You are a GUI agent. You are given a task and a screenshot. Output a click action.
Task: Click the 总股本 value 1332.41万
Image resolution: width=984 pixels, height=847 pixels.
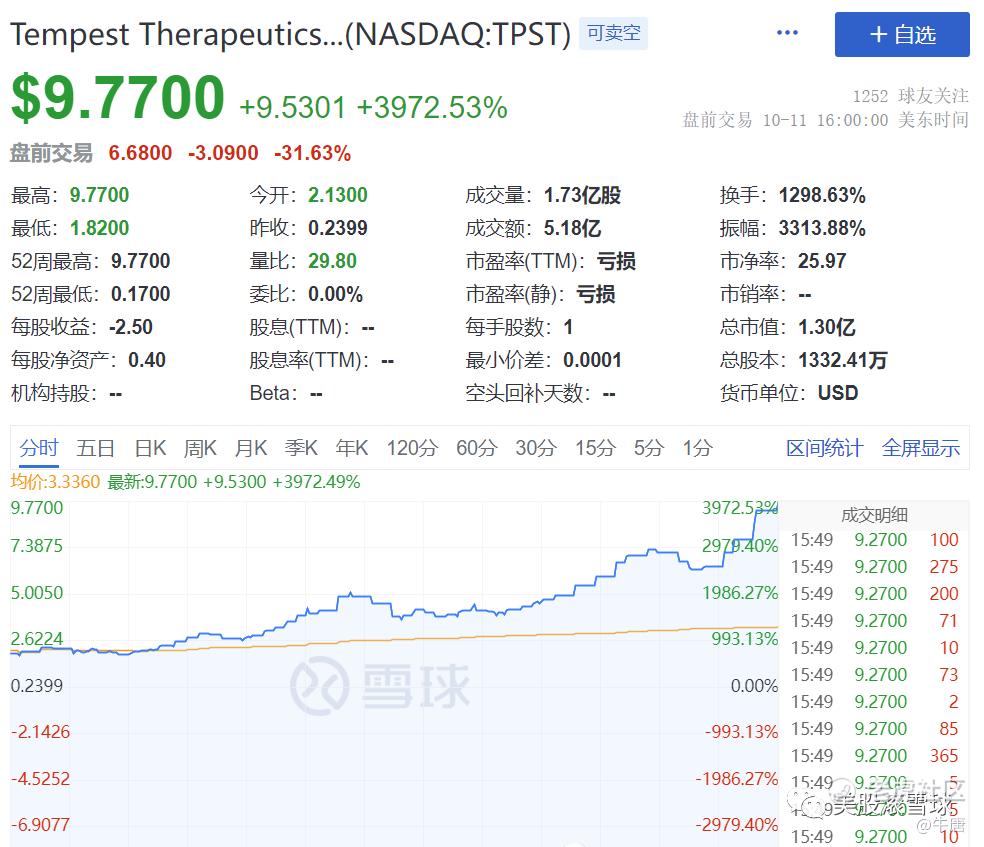[x=843, y=360]
